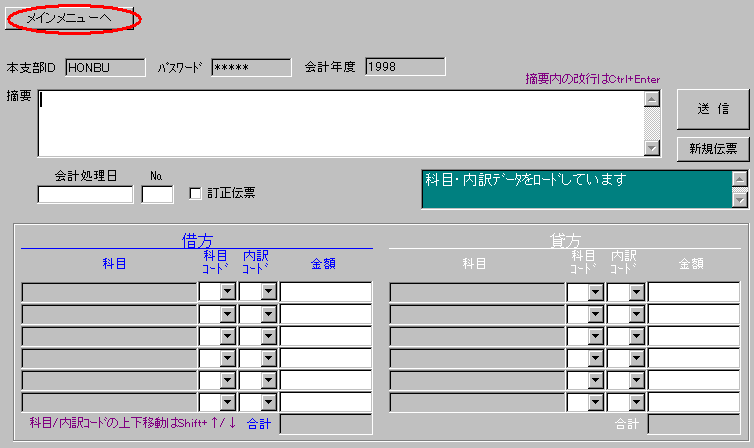This screenshot has height=448, width=754.
Task: Click first-row 借方 金額 field
Action: click(x=325, y=292)
